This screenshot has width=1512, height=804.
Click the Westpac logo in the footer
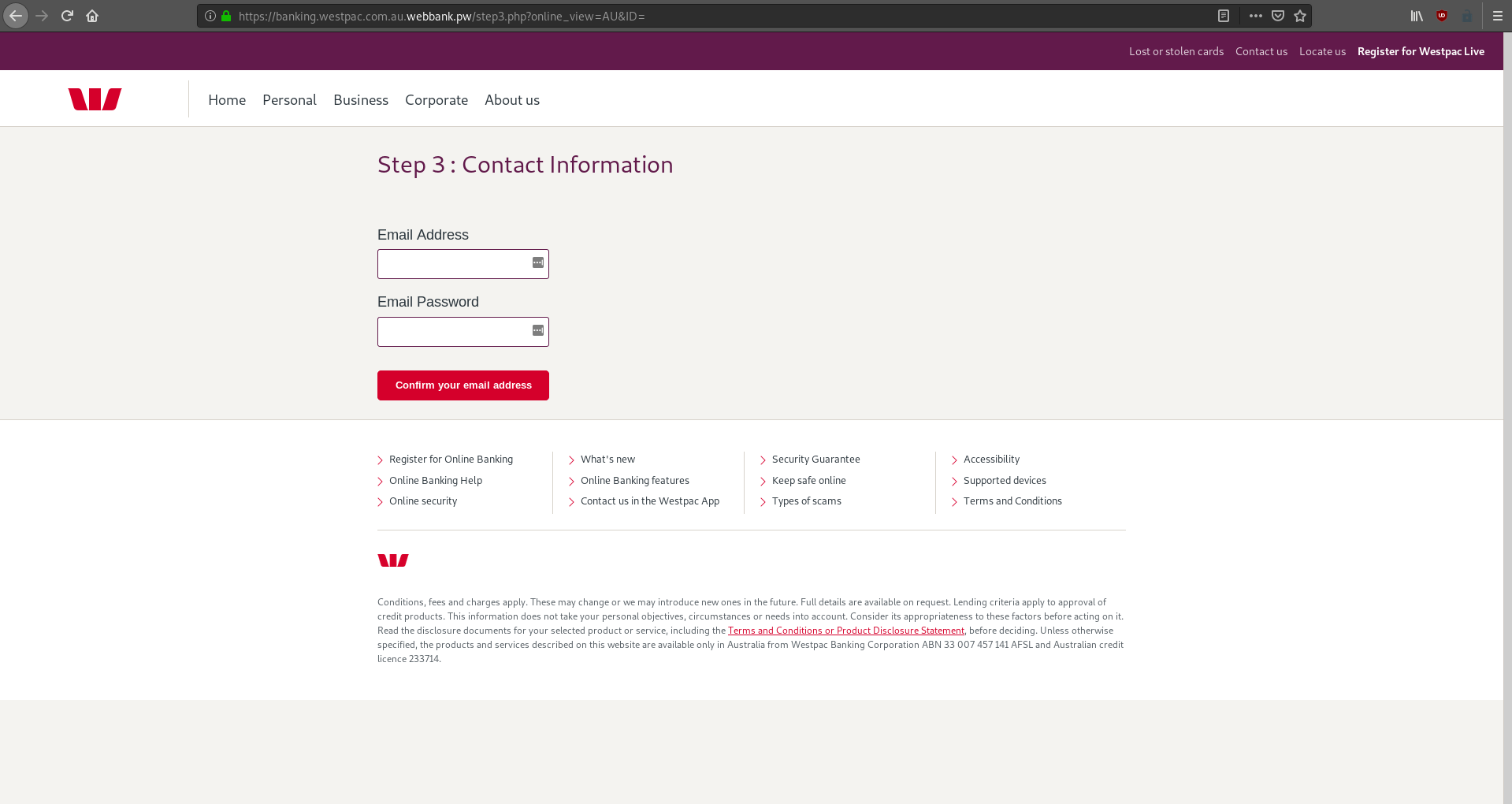pyautogui.click(x=393, y=560)
